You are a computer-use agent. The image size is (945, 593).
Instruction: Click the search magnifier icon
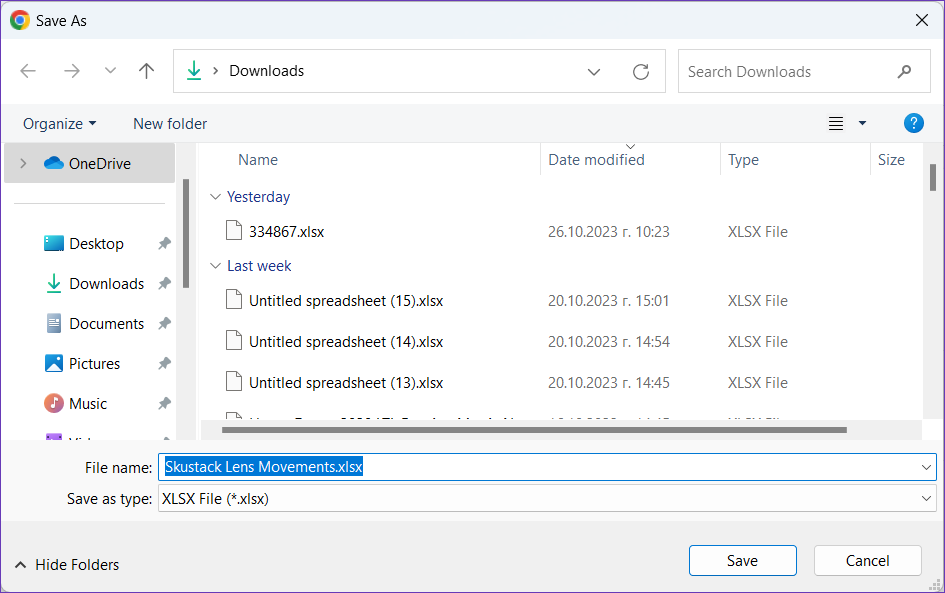click(x=904, y=72)
